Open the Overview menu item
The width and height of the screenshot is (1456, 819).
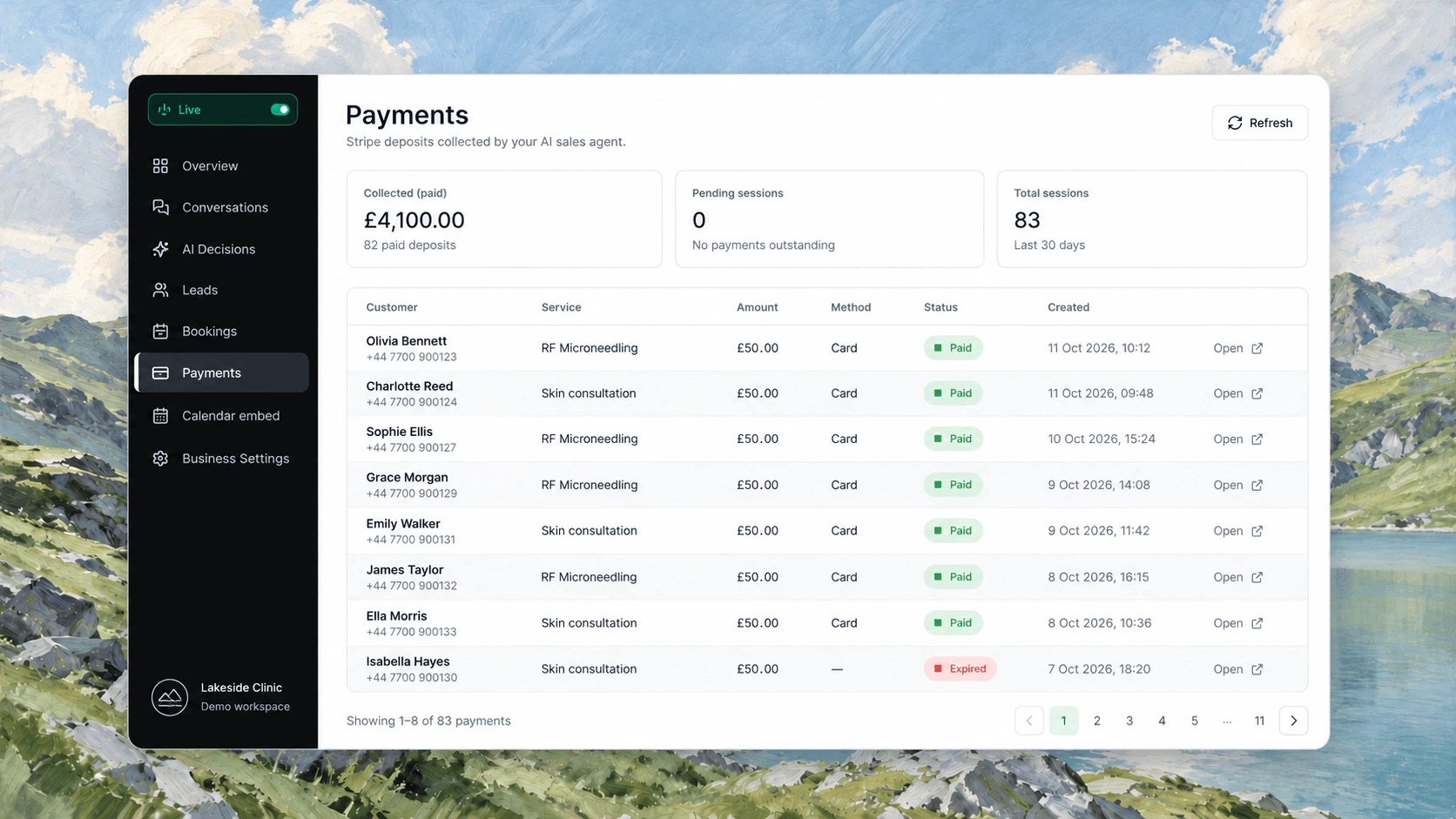point(222,165)
